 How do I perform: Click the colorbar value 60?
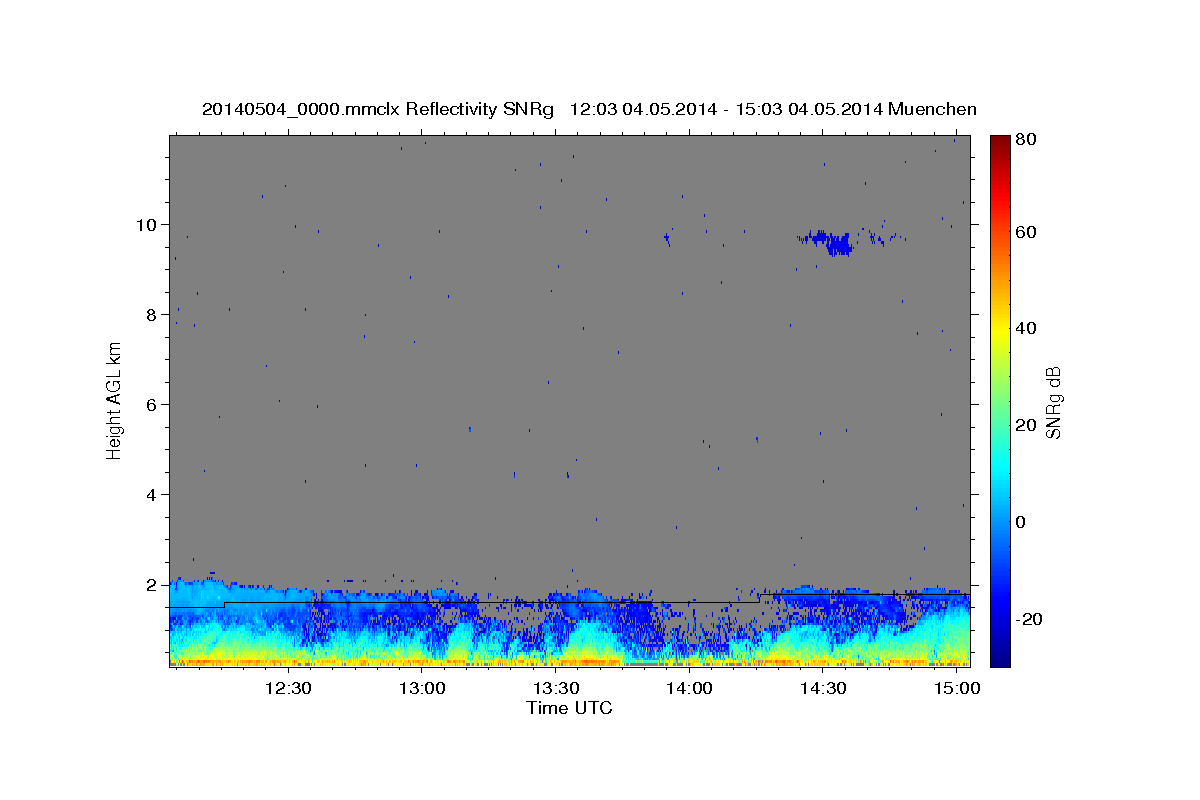click(1025, 232)
